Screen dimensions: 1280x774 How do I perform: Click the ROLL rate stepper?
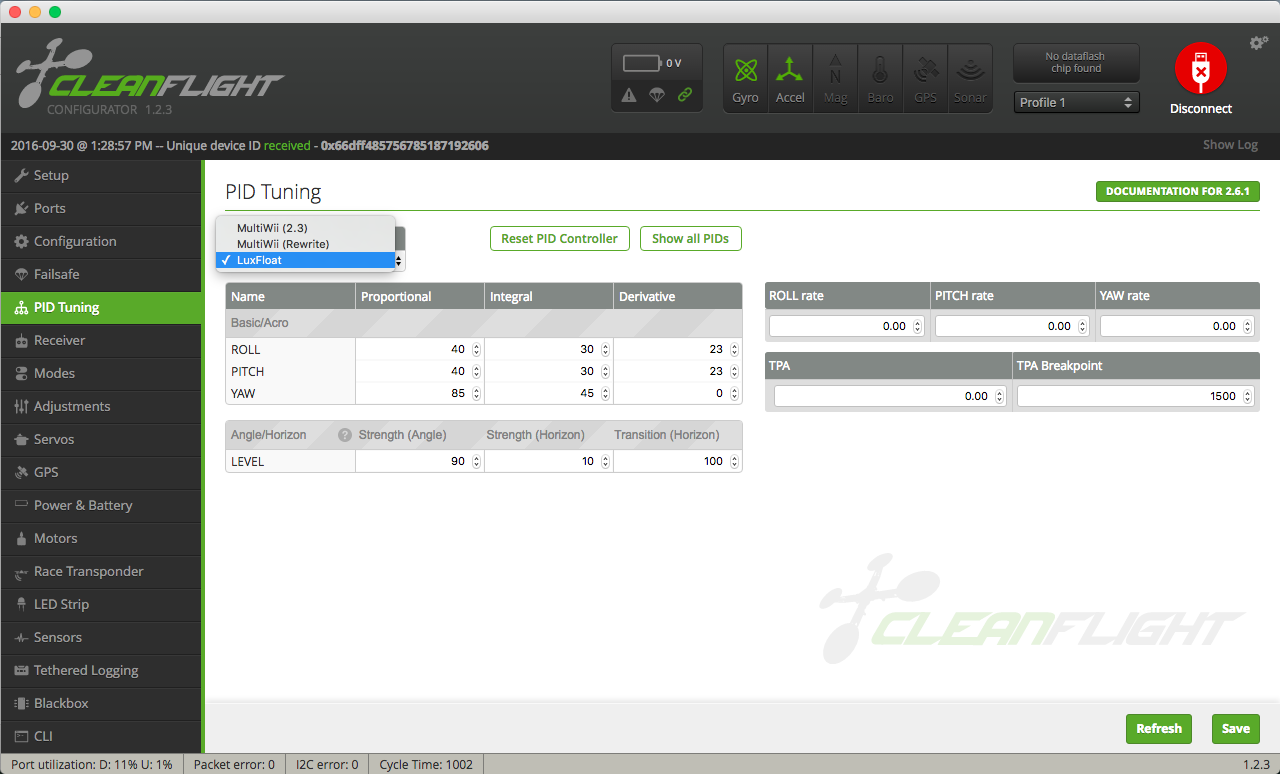[917, 326]
